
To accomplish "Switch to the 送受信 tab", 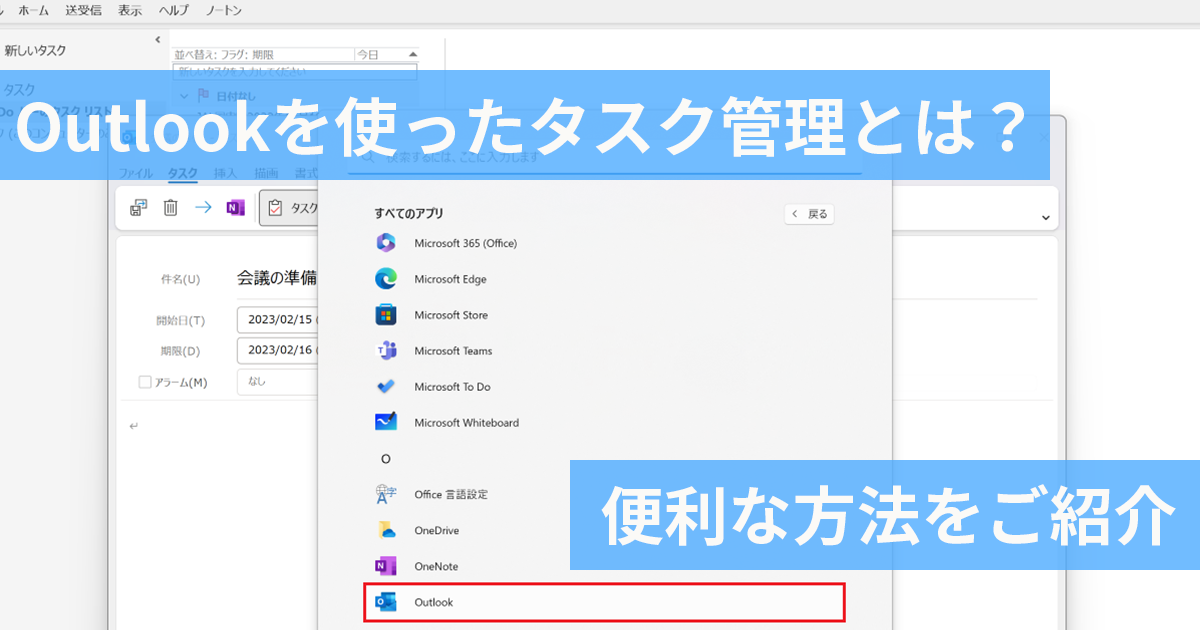I will click(83, 11).
